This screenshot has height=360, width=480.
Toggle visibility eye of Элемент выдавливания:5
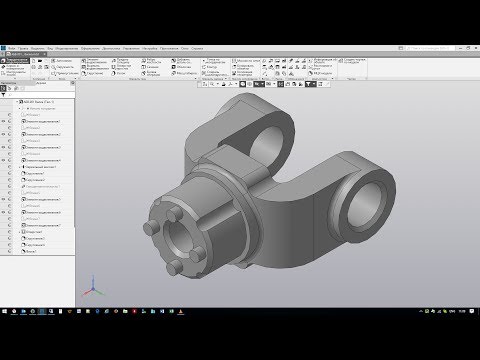tap(3, 199)
